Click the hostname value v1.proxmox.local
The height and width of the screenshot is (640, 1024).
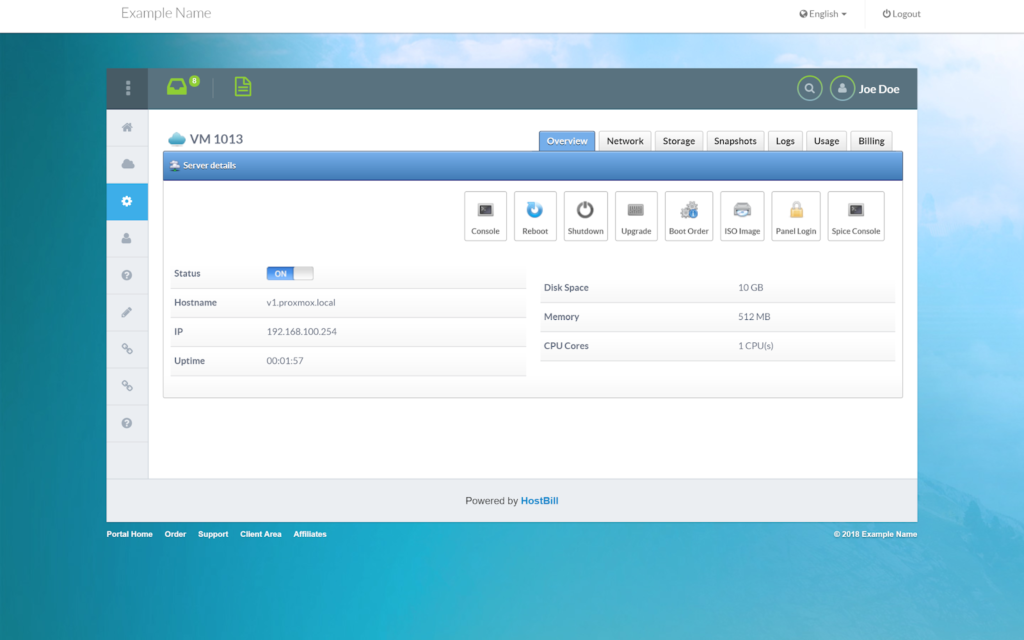tap(301, 303)
